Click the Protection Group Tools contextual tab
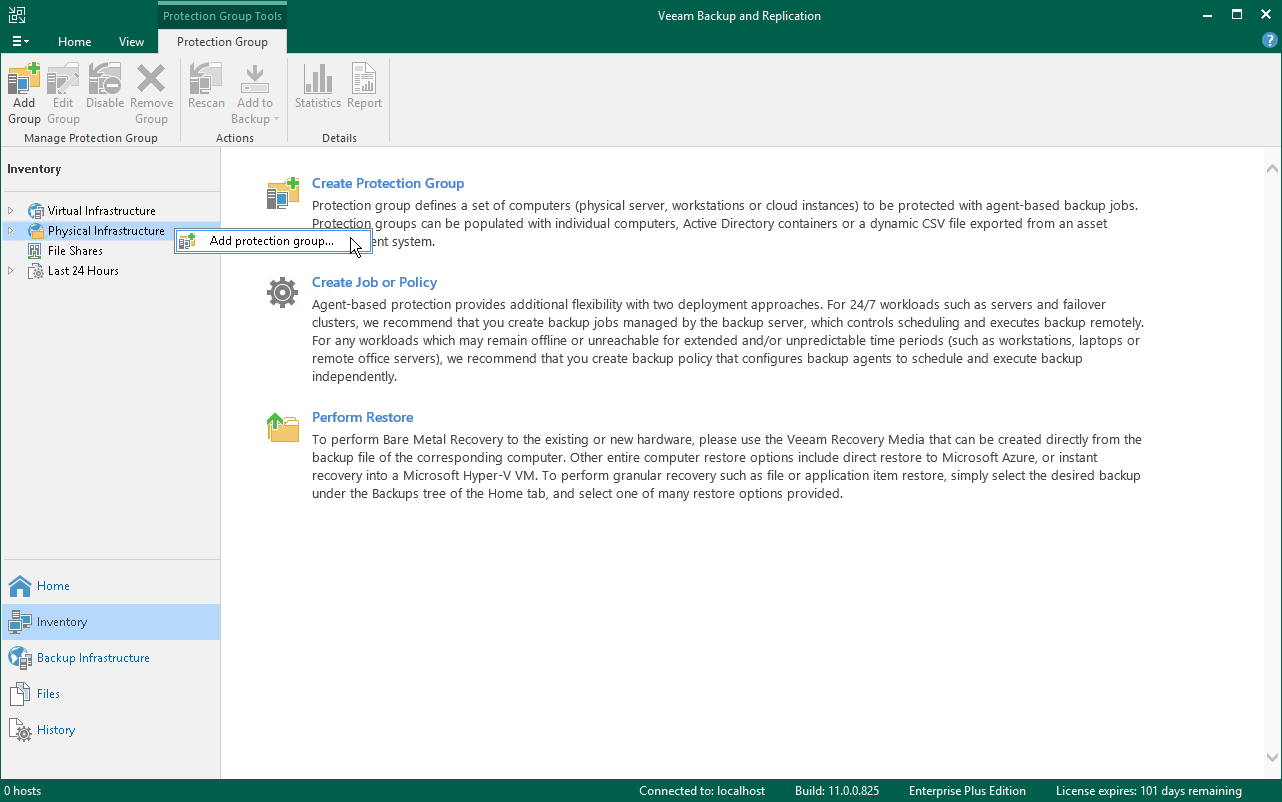1282x802 pixels. click(x=222, y=16)
